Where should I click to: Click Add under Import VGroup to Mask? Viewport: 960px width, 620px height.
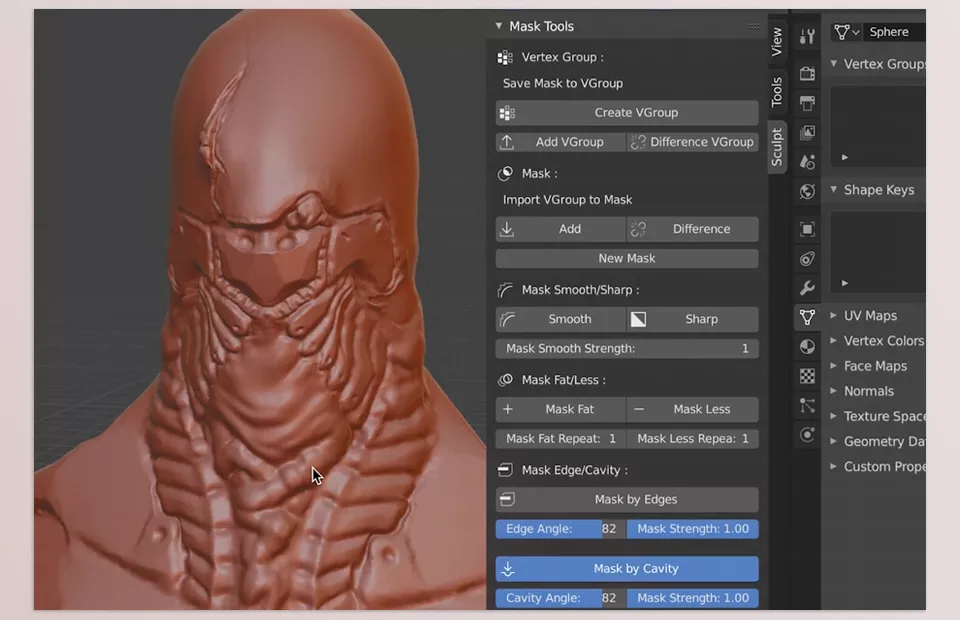[x=561, y=229]
